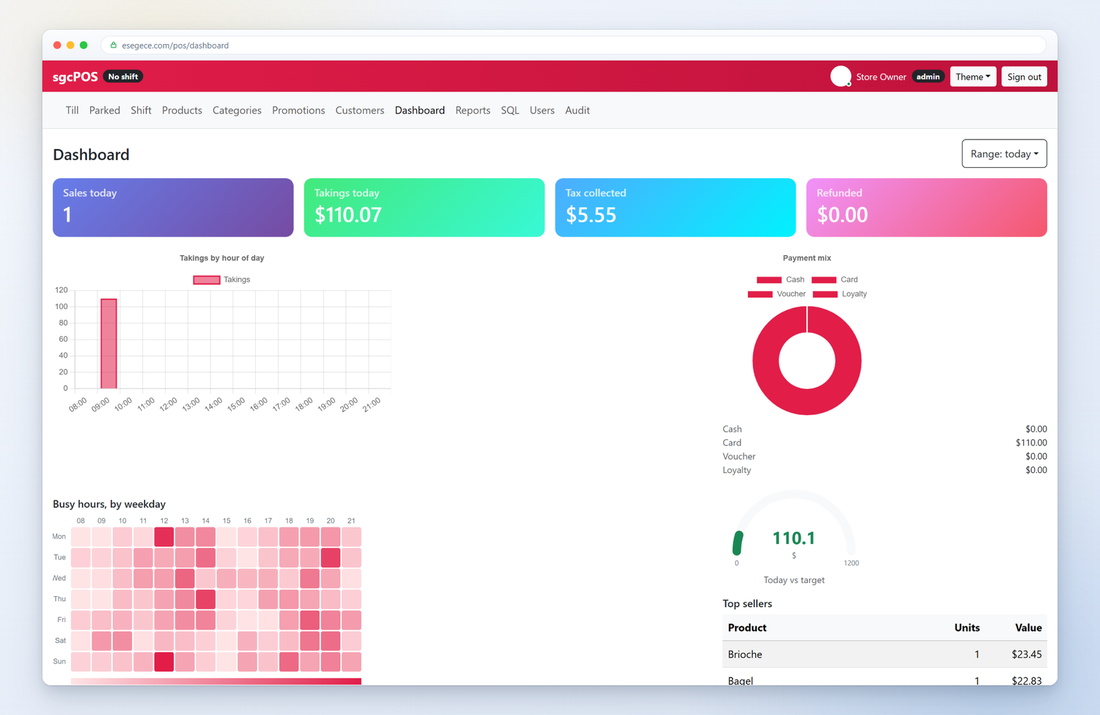This screenshot has width=1100, height=715.
Task: Click the Product column header
Action: click(x=747, y=627)
